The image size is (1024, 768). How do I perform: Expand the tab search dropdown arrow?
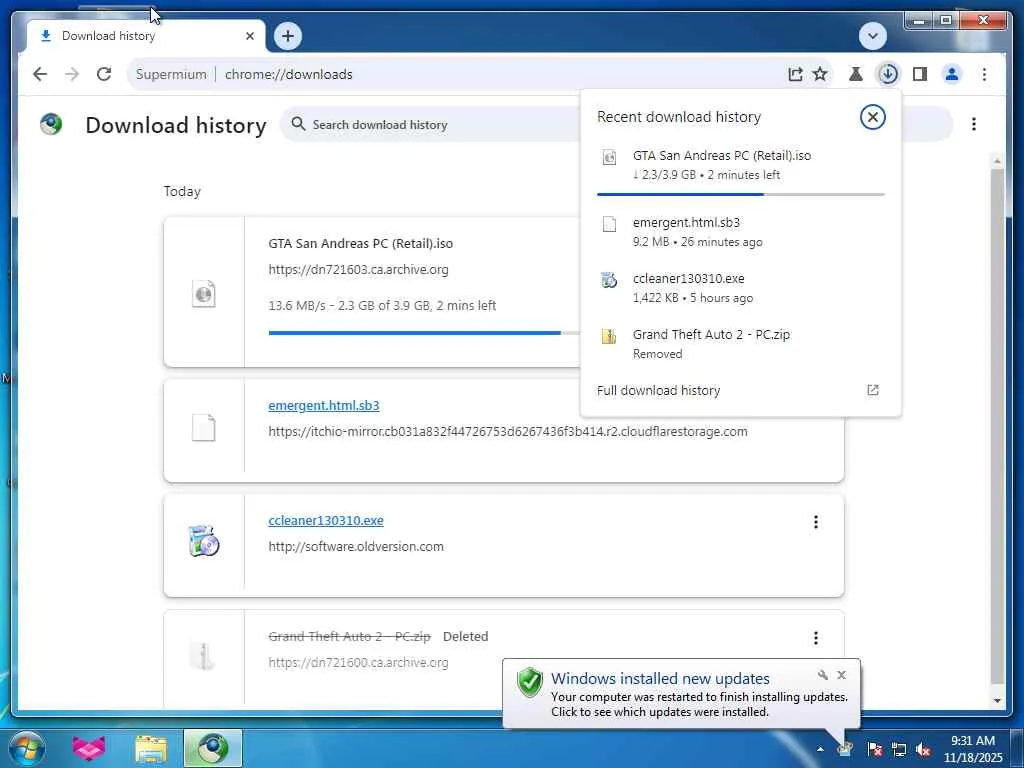872,36
